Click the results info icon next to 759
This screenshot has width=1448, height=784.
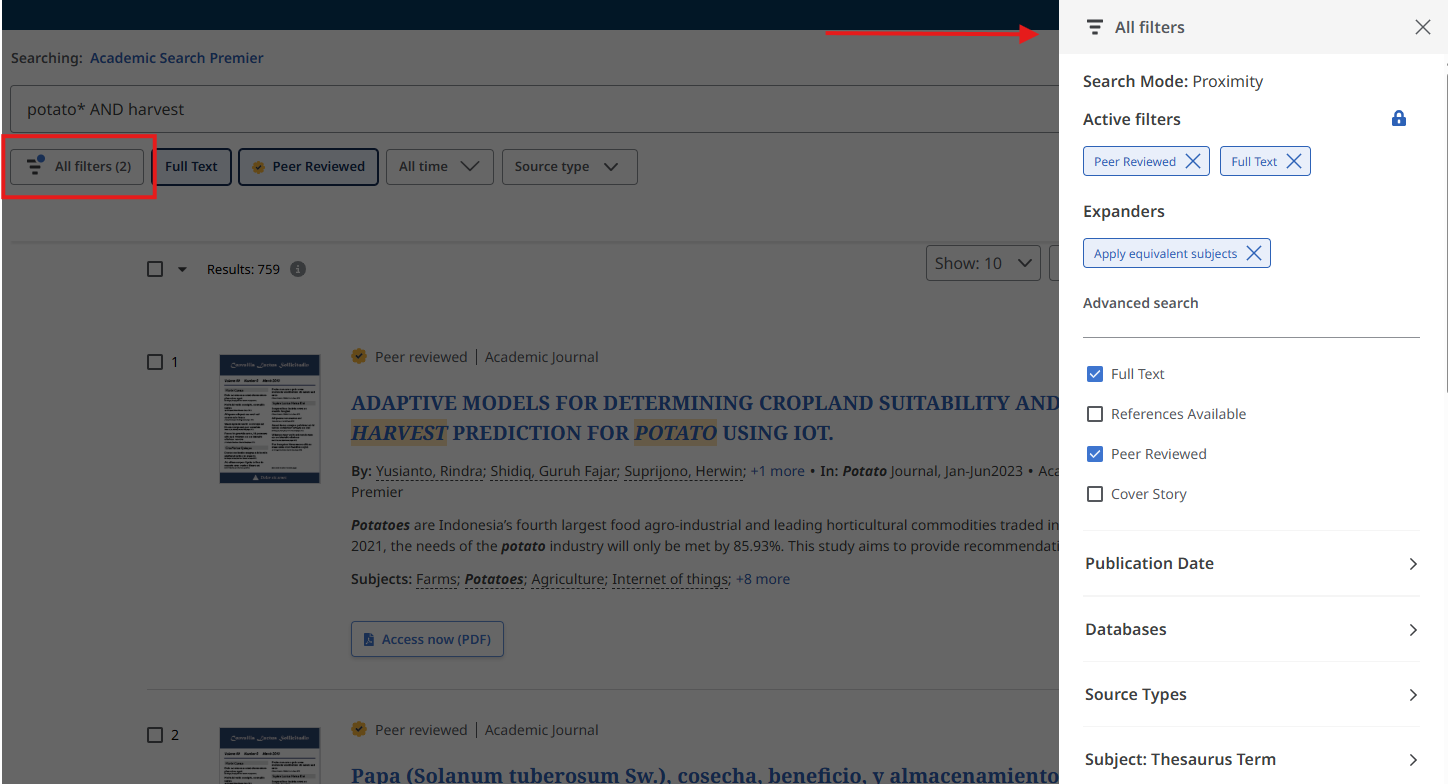tap(298, 269)
